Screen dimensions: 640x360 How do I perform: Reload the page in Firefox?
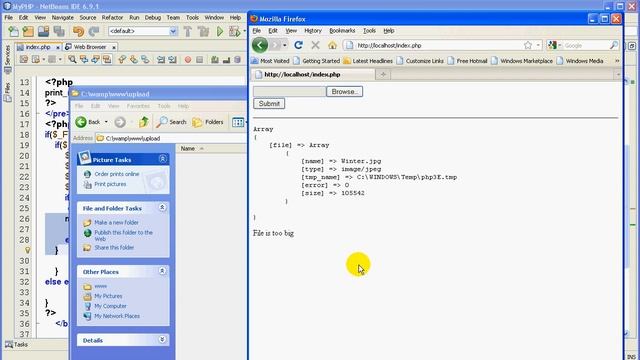[x=298, y=45]
